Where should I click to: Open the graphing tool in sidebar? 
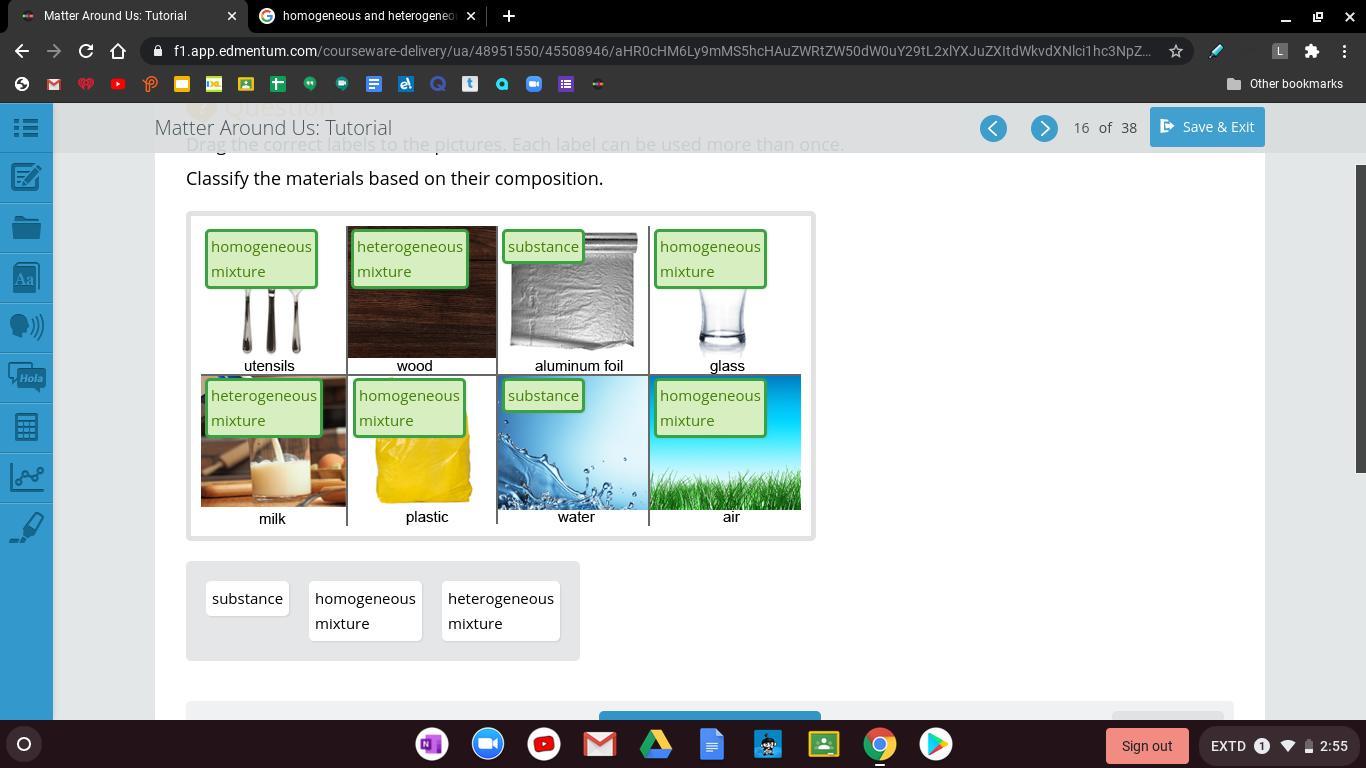pyautogui.click(x=26, y=477)
